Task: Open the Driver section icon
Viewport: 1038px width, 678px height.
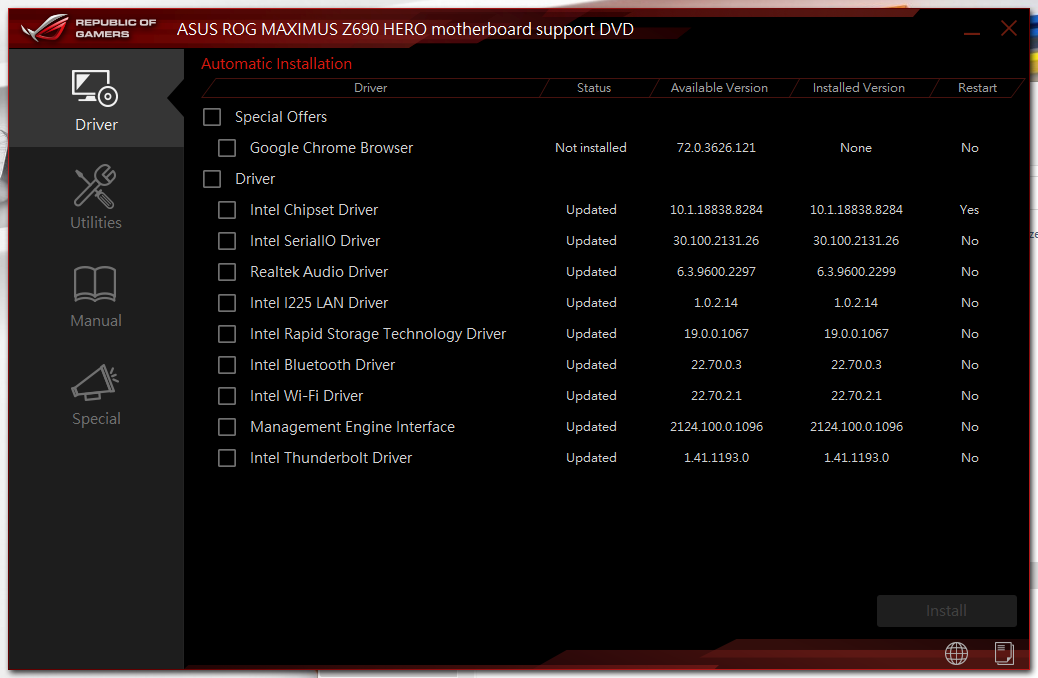Action: click(x=96, y=89)
